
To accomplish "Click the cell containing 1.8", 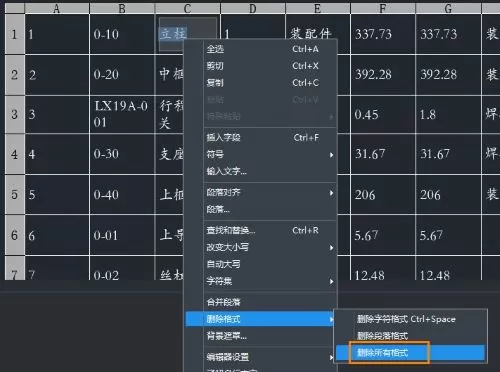I will coord(448,114).
